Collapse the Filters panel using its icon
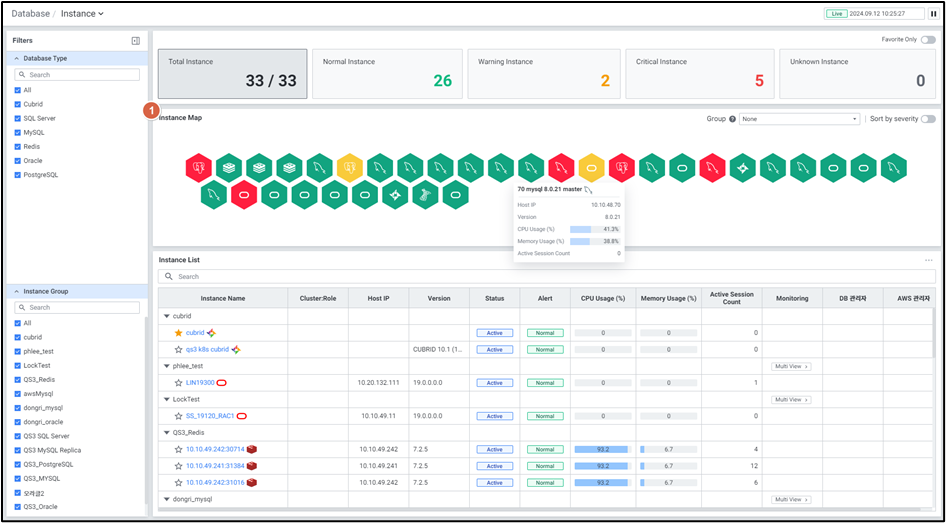The image size is (946, 523). 135,41
